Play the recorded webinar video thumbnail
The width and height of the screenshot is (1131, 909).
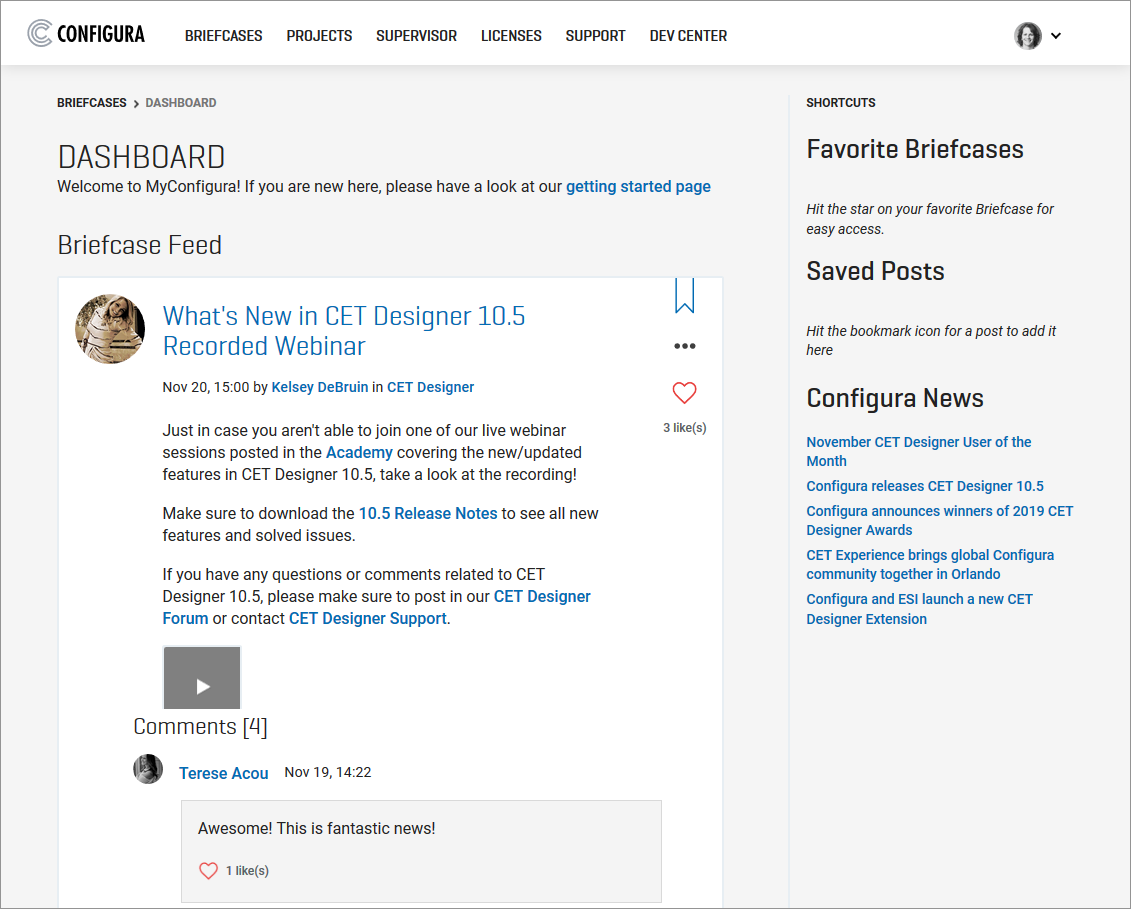[202, 678]
